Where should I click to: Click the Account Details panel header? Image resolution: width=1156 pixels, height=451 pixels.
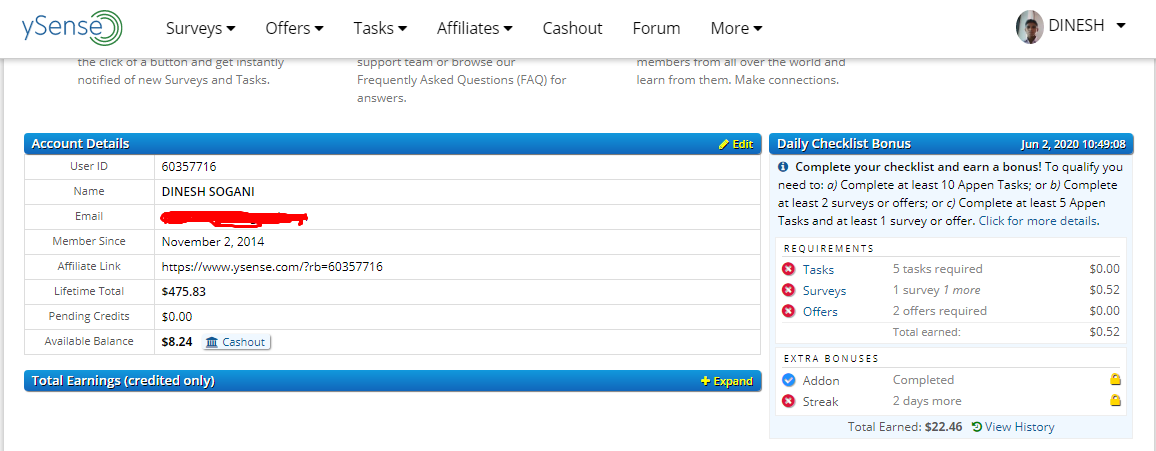pos(392,144)
